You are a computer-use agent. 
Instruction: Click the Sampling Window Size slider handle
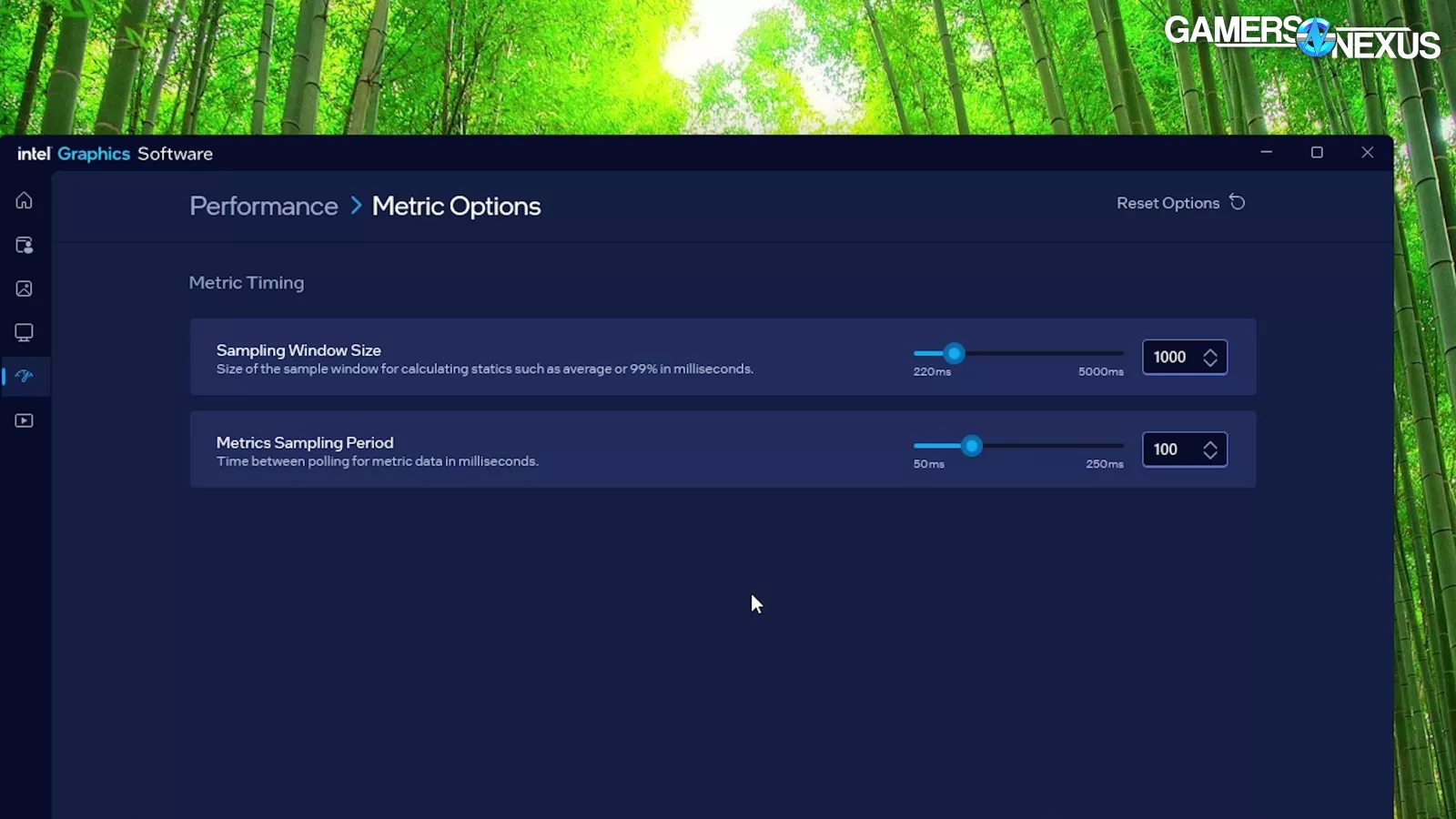(954, 353)
